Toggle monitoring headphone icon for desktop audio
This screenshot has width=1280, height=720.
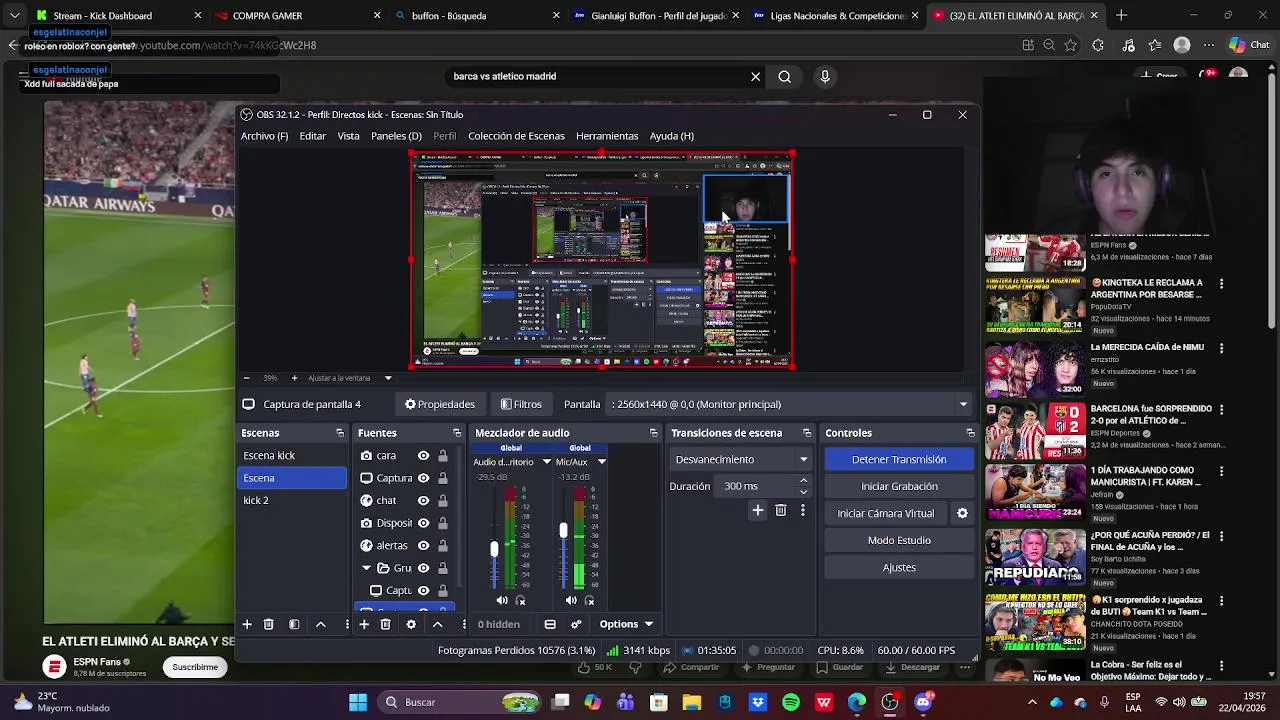point(520,600)
